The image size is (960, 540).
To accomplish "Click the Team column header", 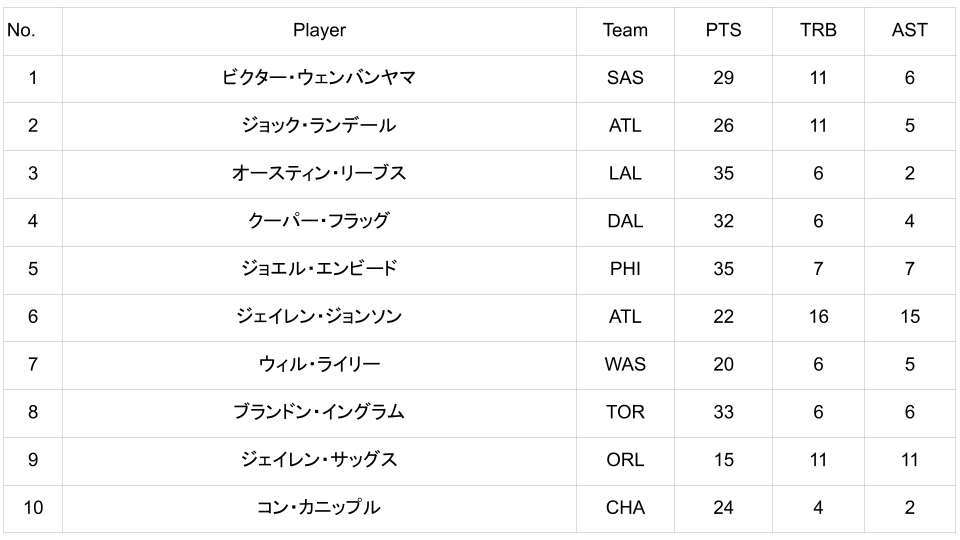I will (625, 30).
